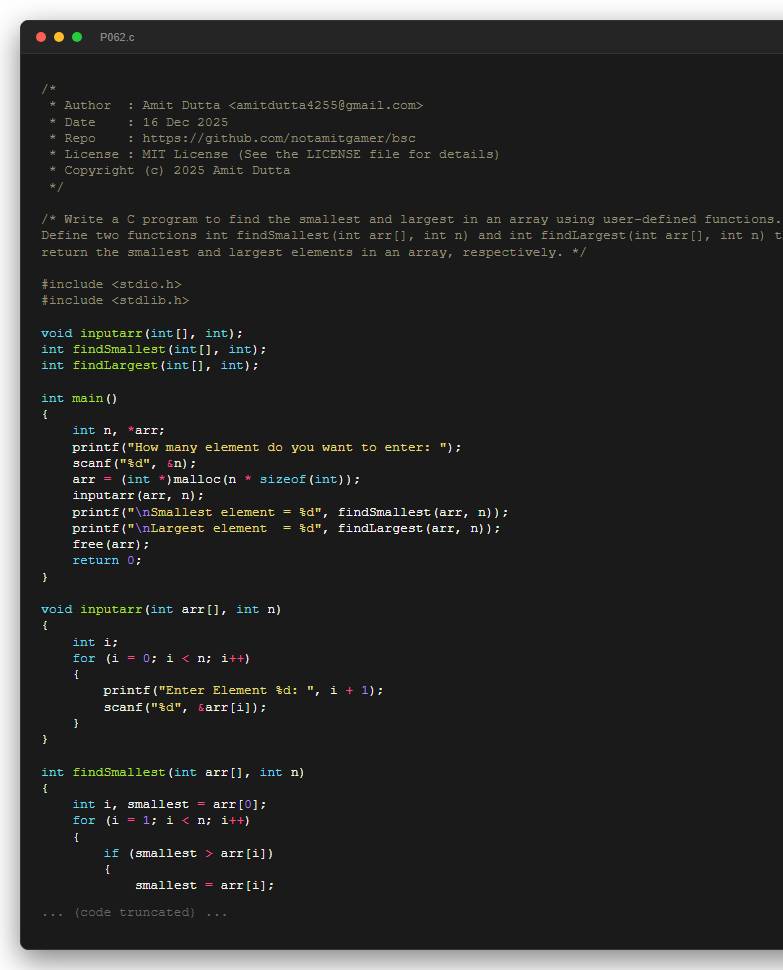Image resolution: width=783 pixels, height=970 pixels.
Task: Click the 'void inputarr(int[], int);' prototype
Action: pos(142,333)
